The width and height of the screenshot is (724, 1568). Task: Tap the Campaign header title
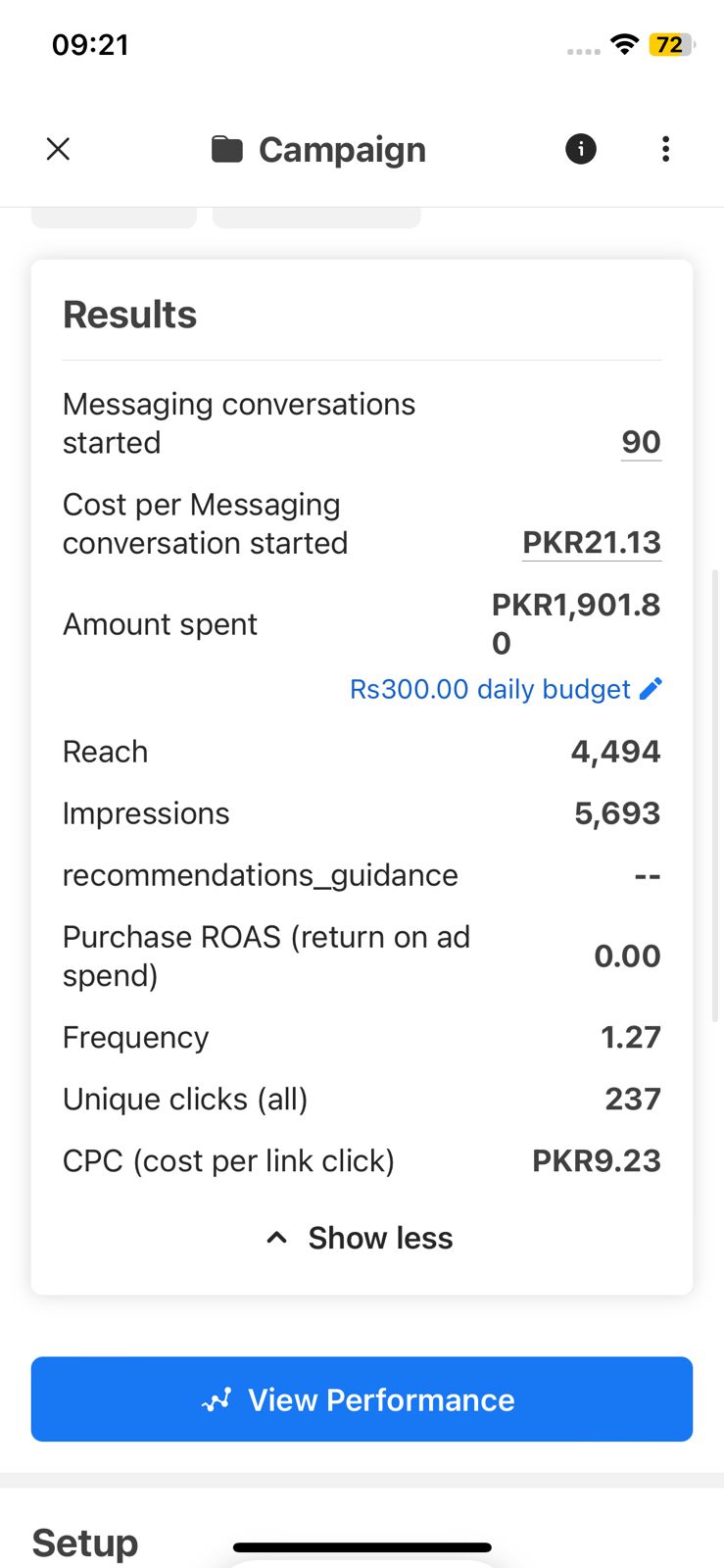[342, 150]
